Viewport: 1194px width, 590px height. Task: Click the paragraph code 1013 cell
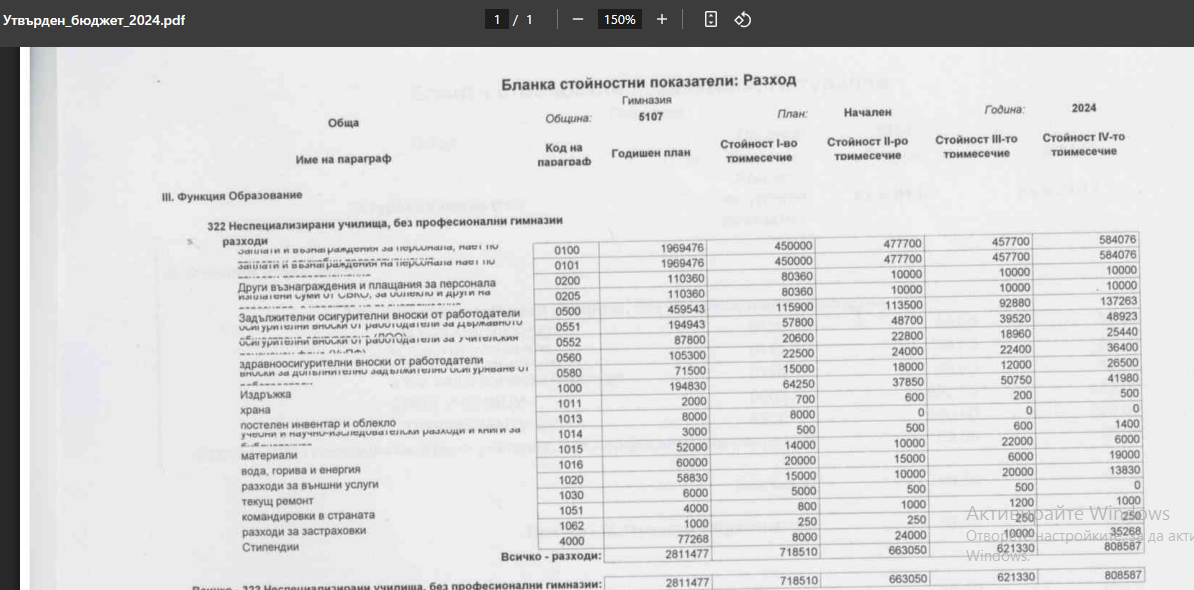point(570,418)
